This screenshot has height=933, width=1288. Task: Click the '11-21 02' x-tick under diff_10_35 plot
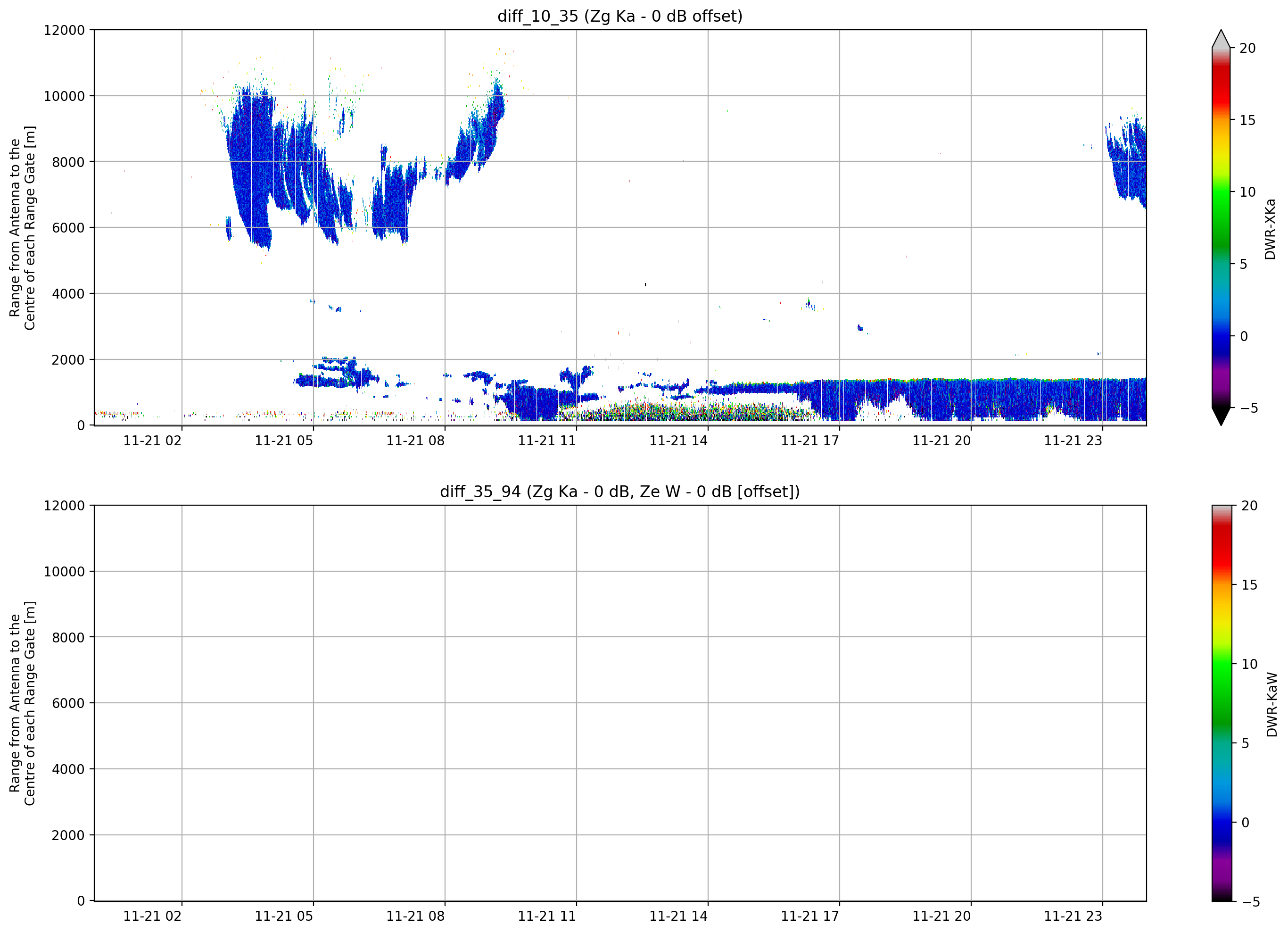click(x=152, y=441)
